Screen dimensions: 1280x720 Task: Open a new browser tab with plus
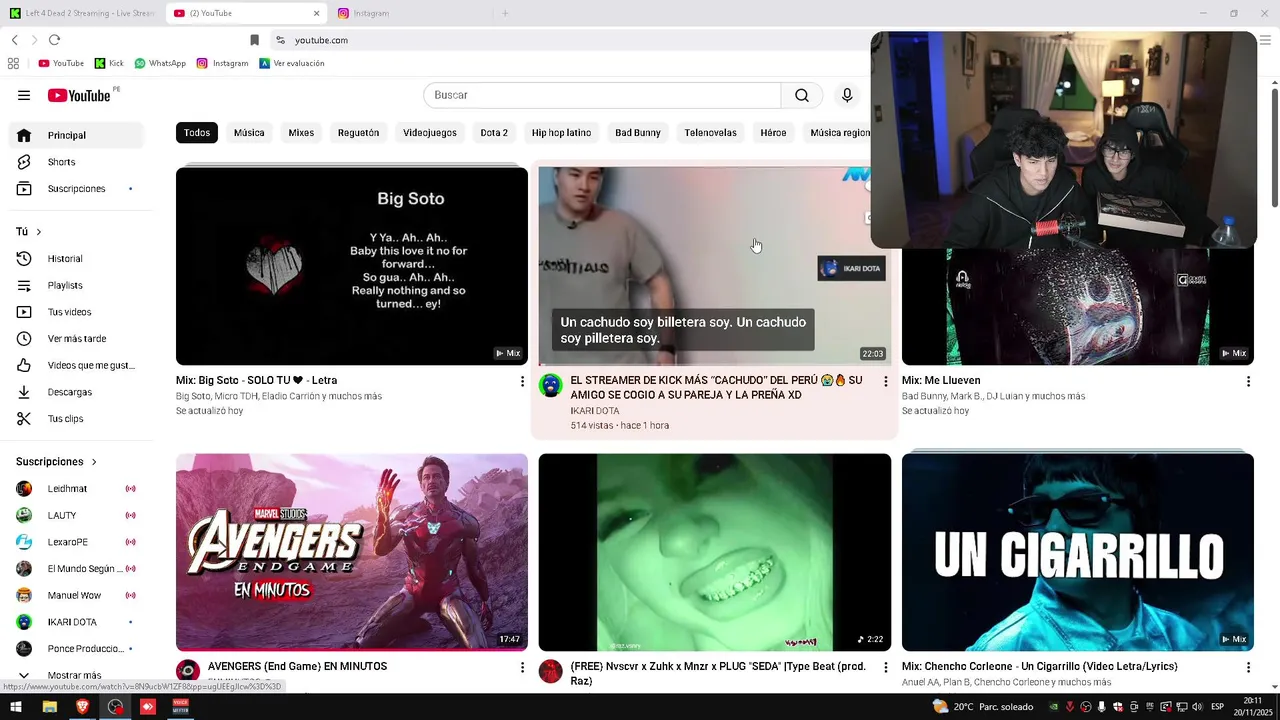point(505,13)
